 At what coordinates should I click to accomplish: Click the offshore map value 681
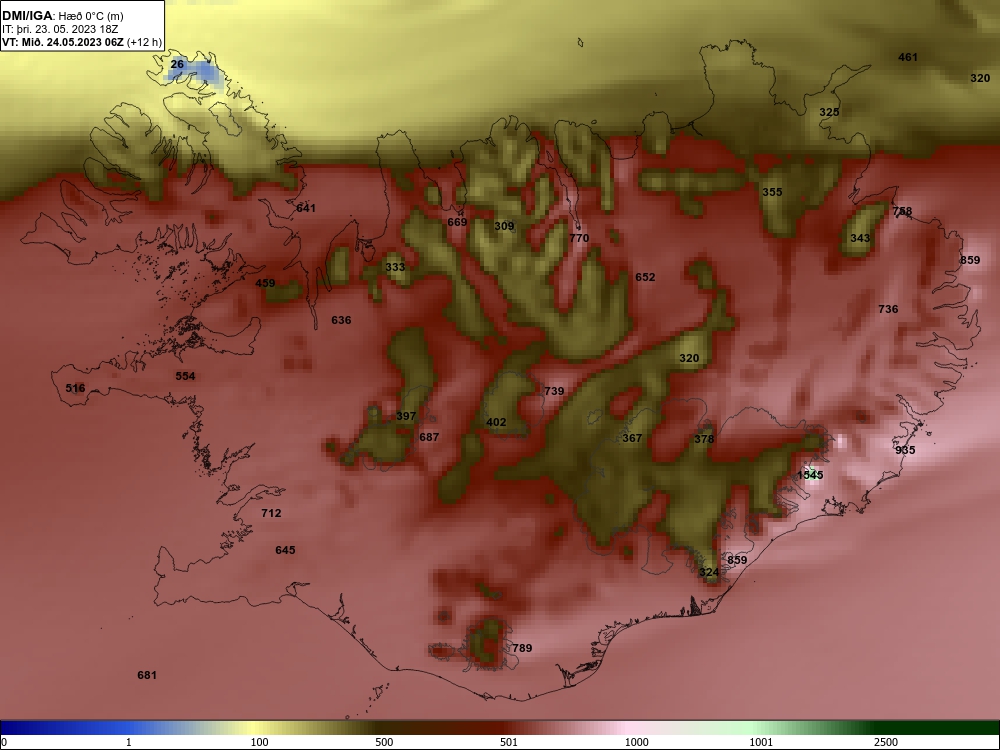(147, 675)
